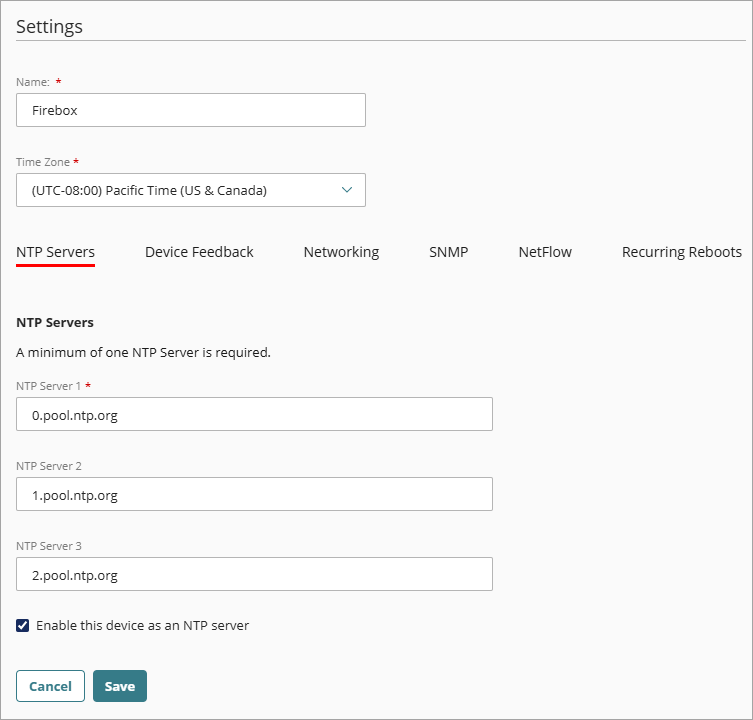The height and width of the screenshot is (720, 753).
Task: Switch to the Device Feedback tab
Action: click(x=199, y=252)
